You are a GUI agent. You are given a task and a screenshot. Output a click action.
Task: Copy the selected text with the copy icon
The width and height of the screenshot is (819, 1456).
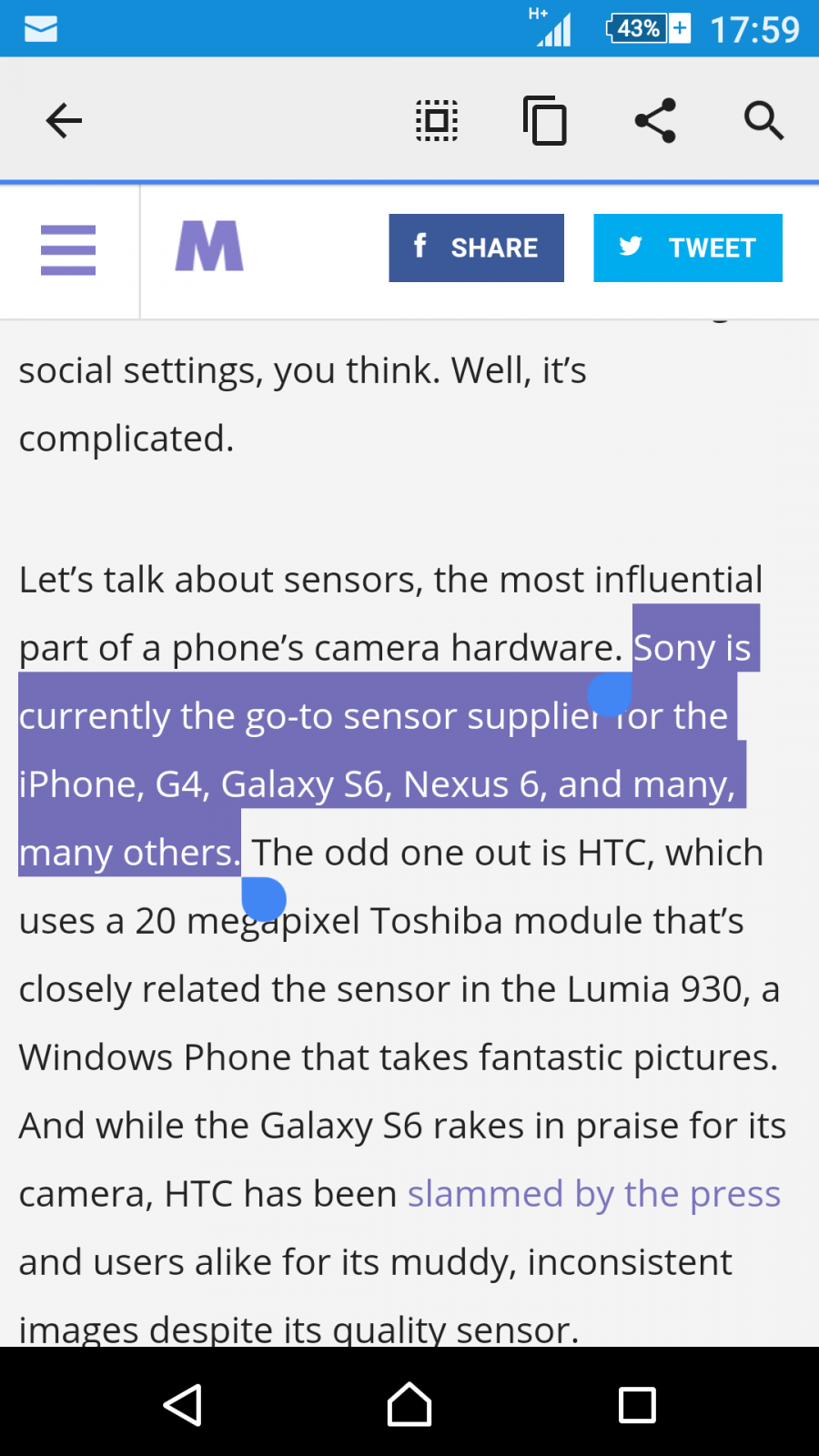[545, 120]
